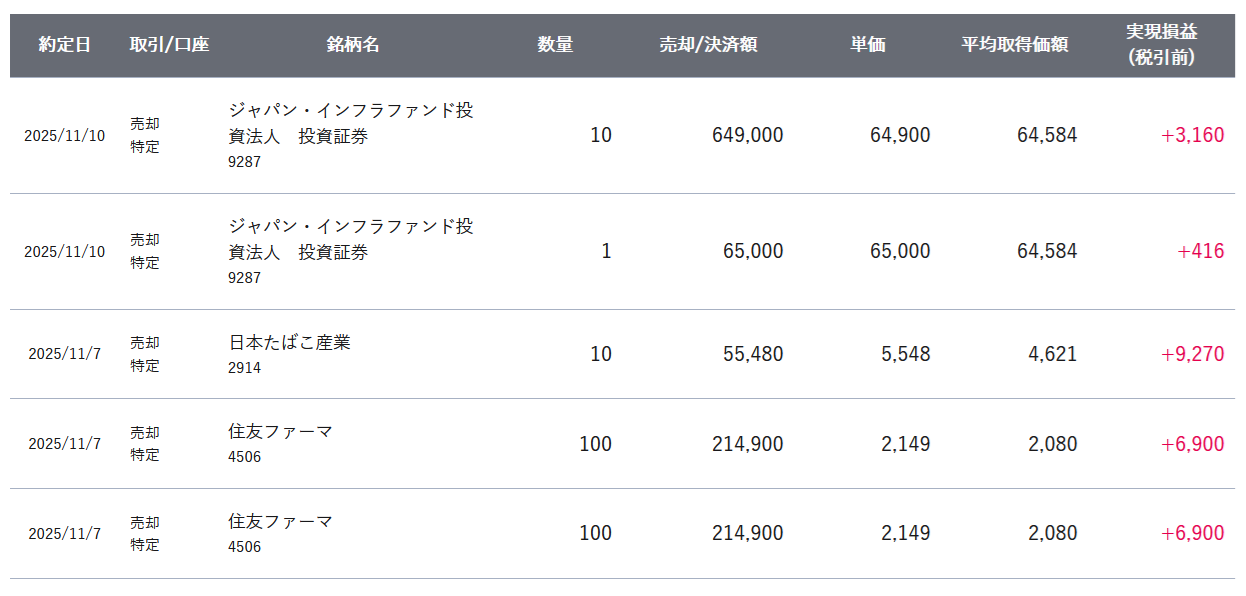Click the 実現損益(税引前) column header

click(1161, 45)
